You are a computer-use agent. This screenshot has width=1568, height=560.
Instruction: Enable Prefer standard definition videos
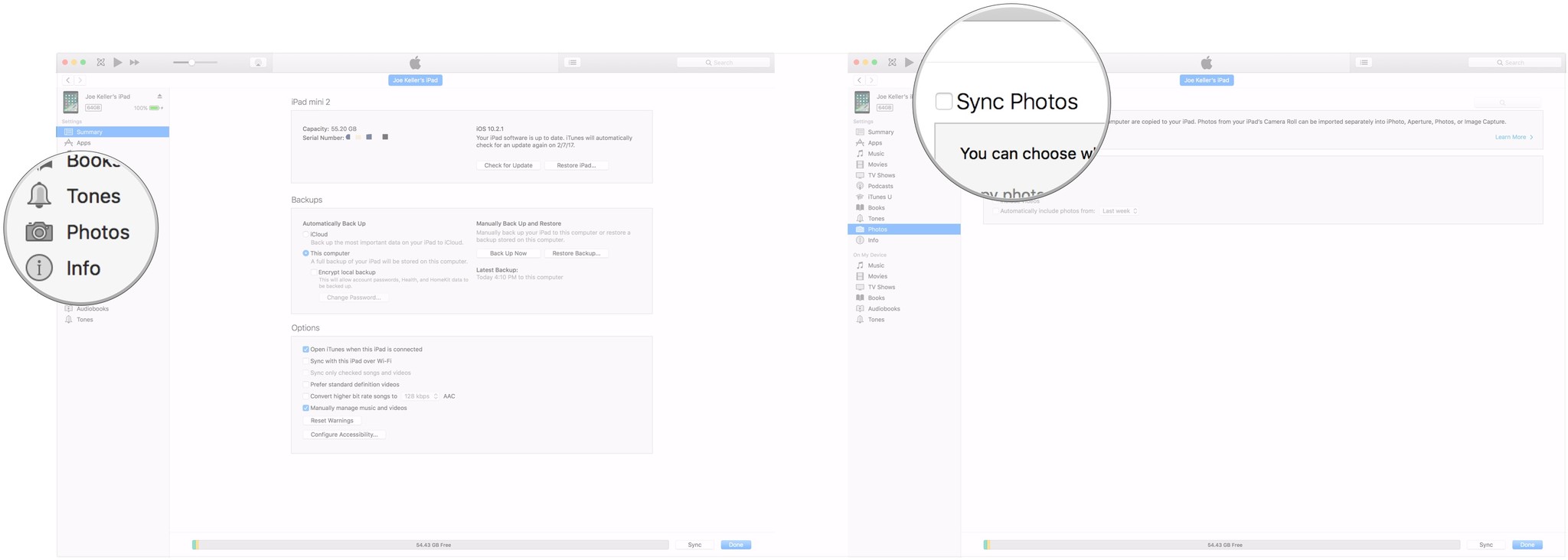(305, 385)
